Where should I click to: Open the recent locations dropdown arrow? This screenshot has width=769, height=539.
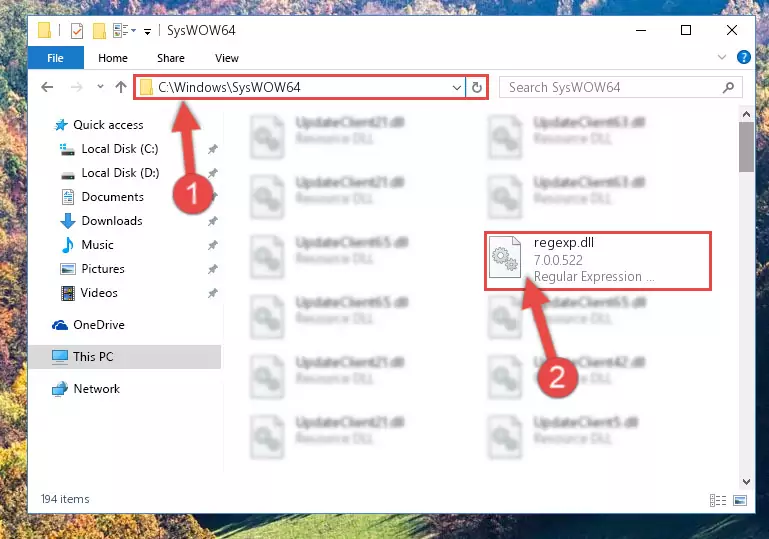pos(100,87)
